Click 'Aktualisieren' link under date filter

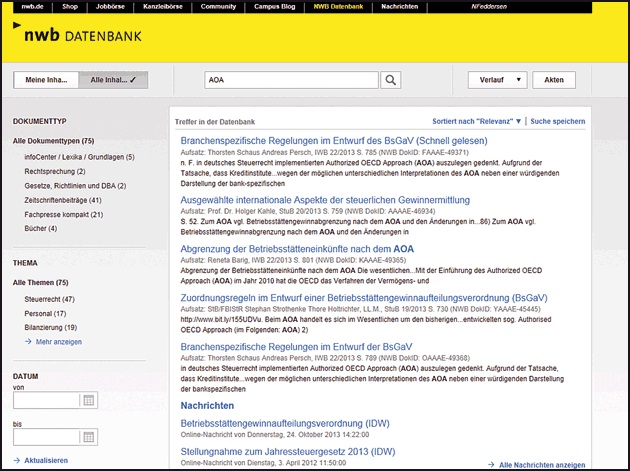tap(45, 461)
